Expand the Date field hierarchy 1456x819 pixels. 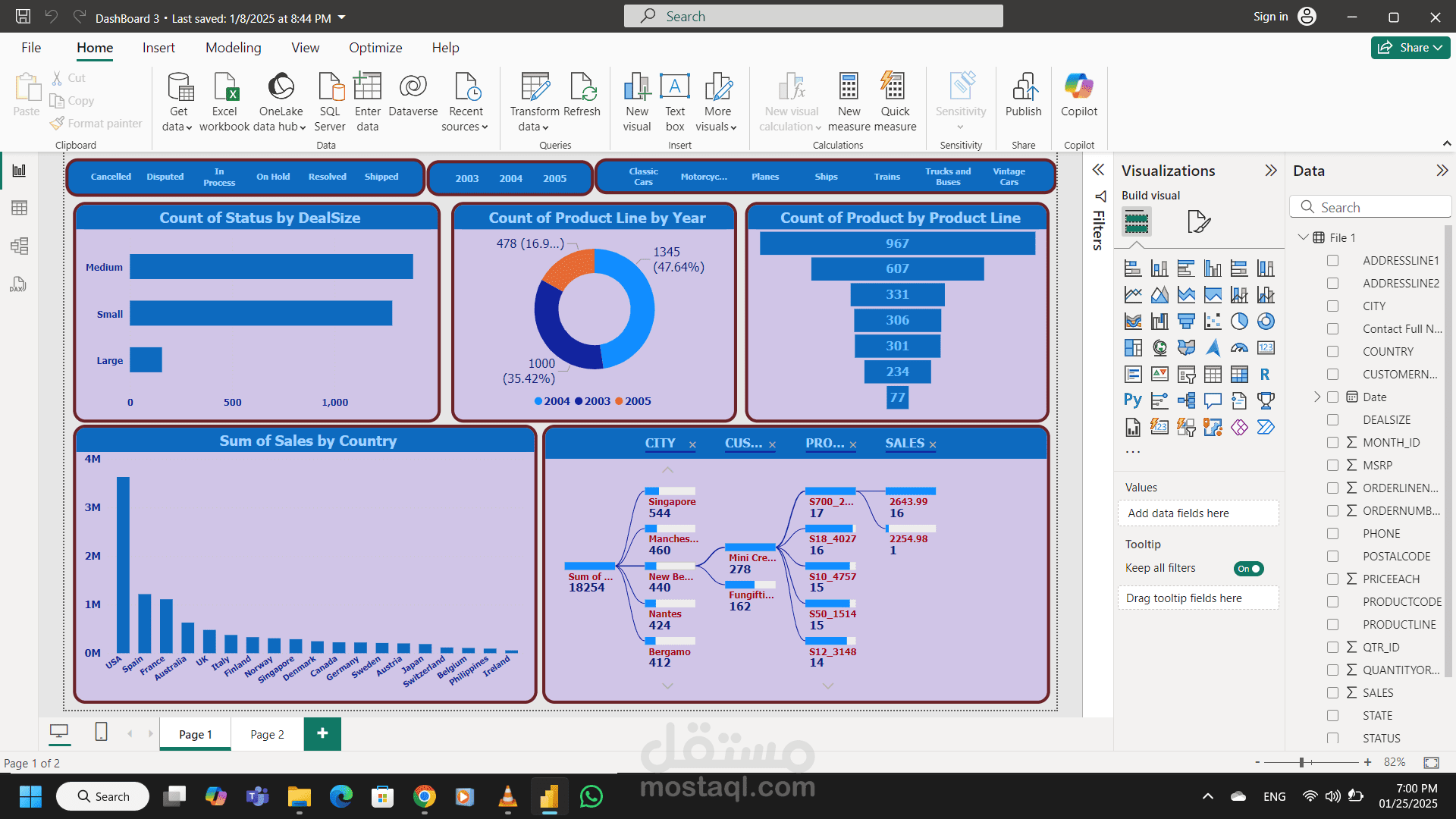pos(1317,397)
